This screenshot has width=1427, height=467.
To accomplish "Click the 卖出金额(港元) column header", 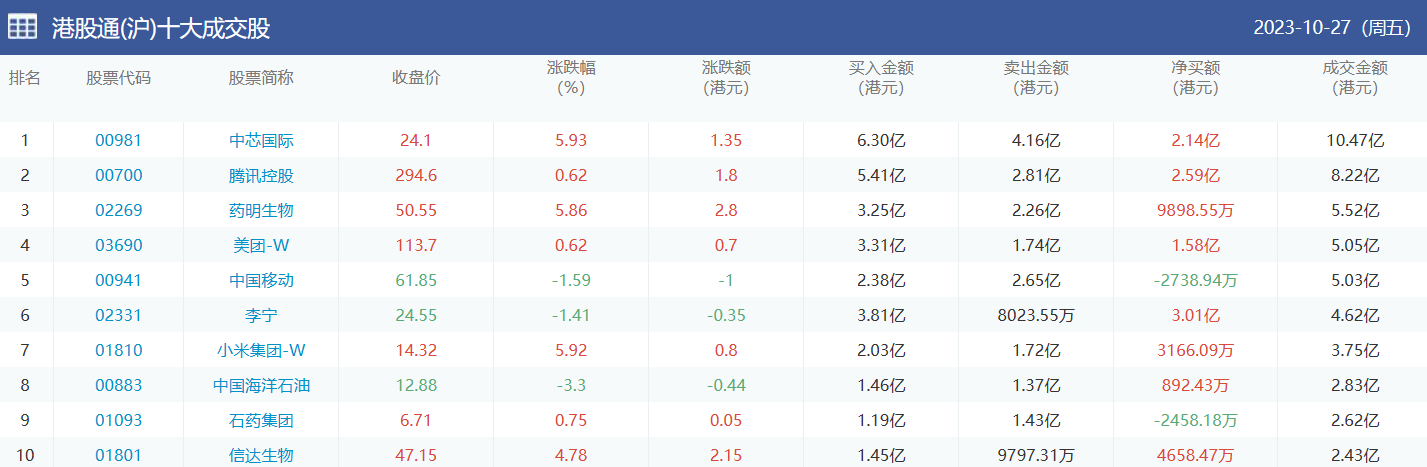I will coord(1036,78).
